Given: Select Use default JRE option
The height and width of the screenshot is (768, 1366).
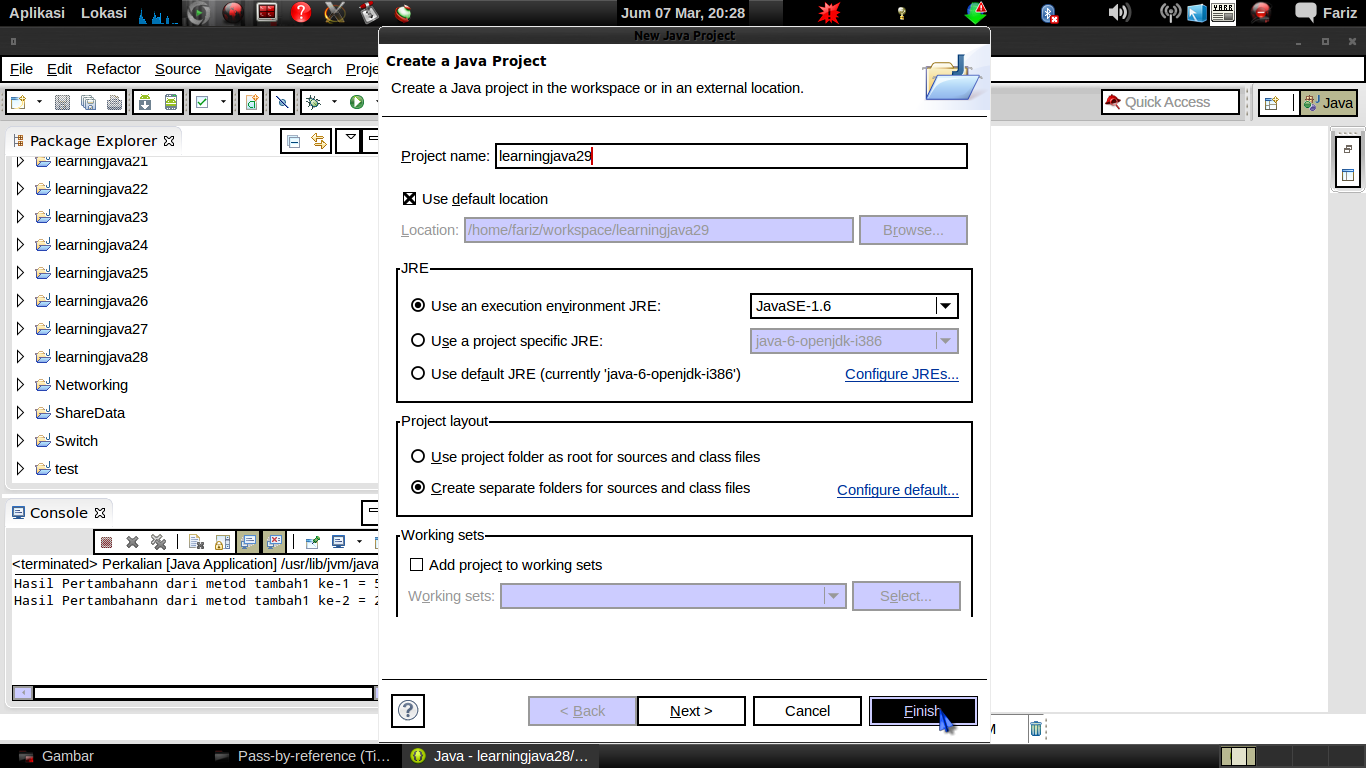Looking at the screenshot, I should pos(418,373).
